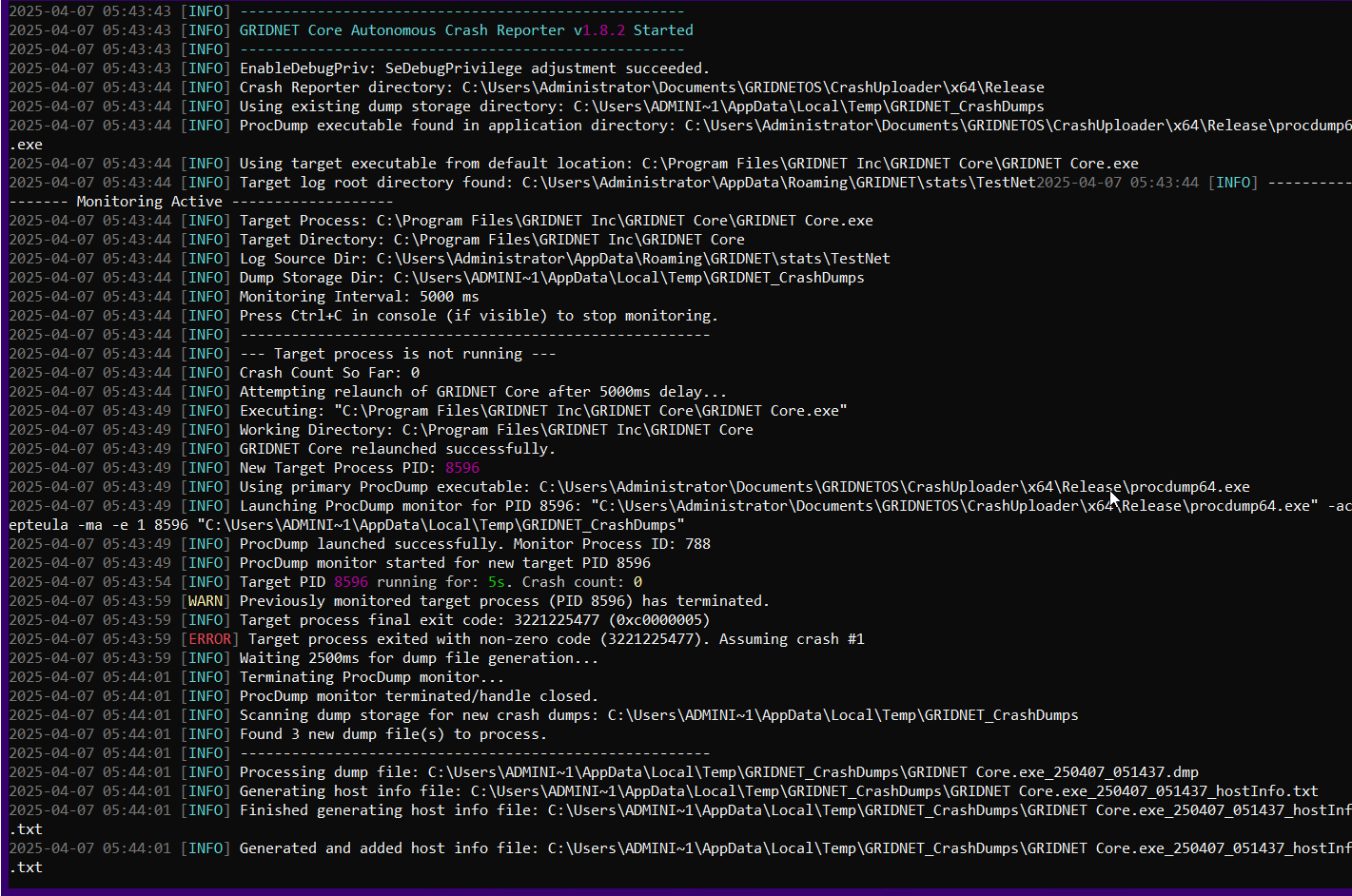Click 'Crash Count So Far: 0' line
1352x896 pixels.
coord(329,373)
